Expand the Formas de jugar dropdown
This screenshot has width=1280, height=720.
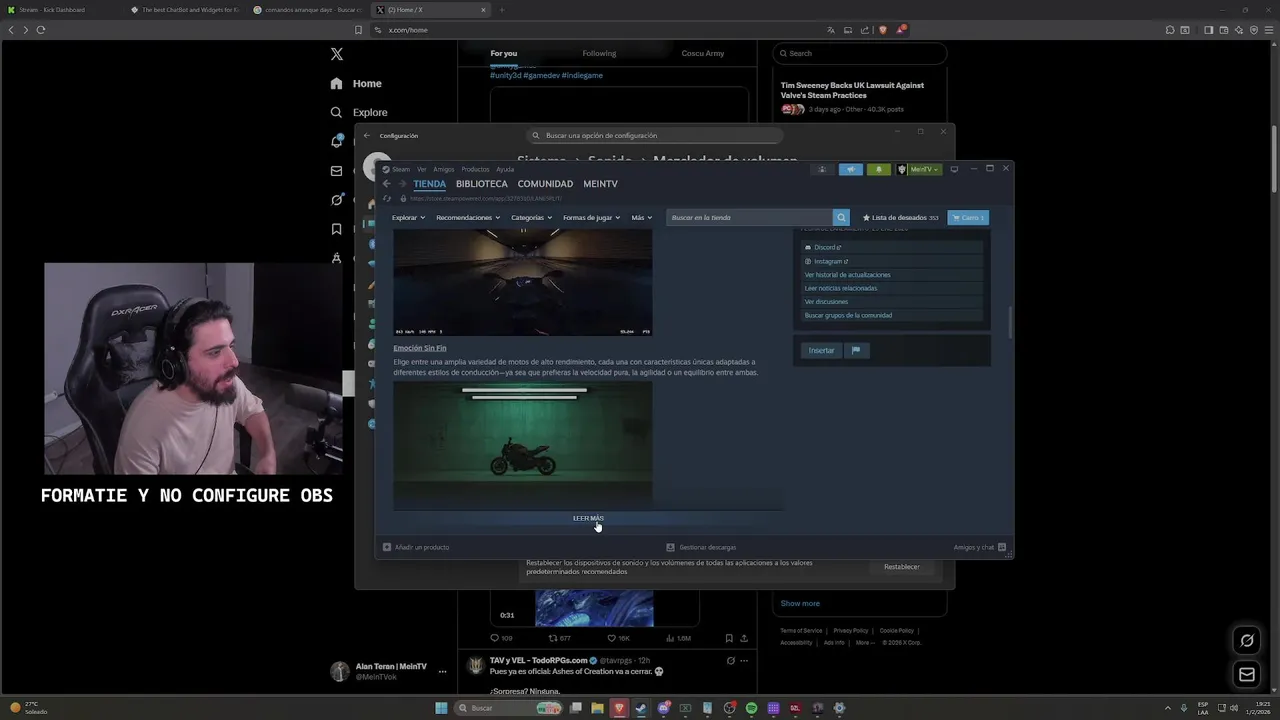(591, 217)
